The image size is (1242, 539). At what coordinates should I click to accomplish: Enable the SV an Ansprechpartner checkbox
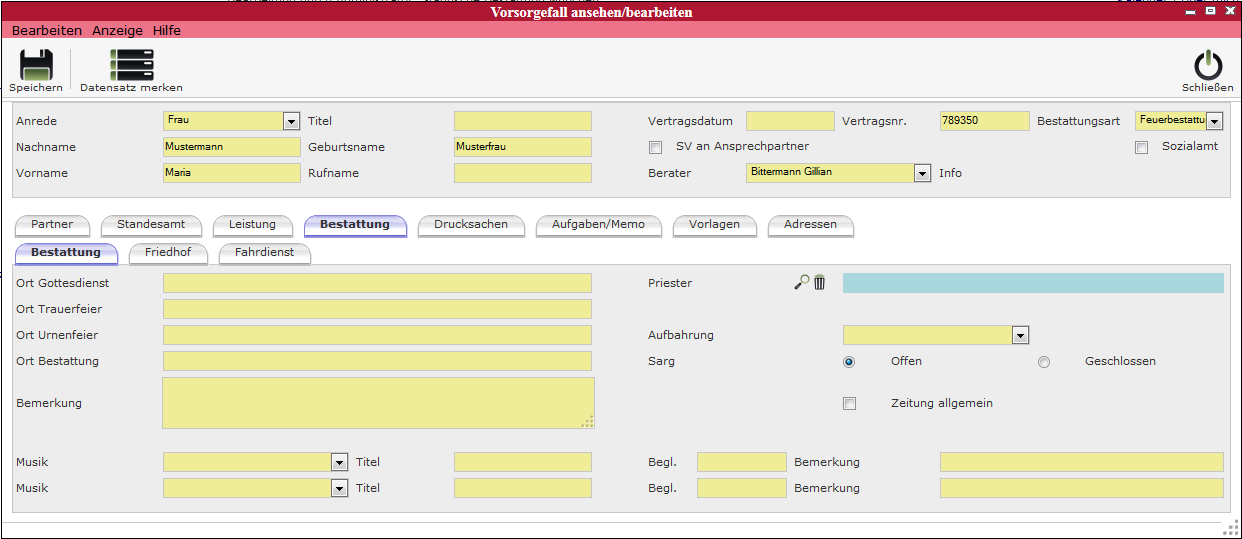[656, 148]
